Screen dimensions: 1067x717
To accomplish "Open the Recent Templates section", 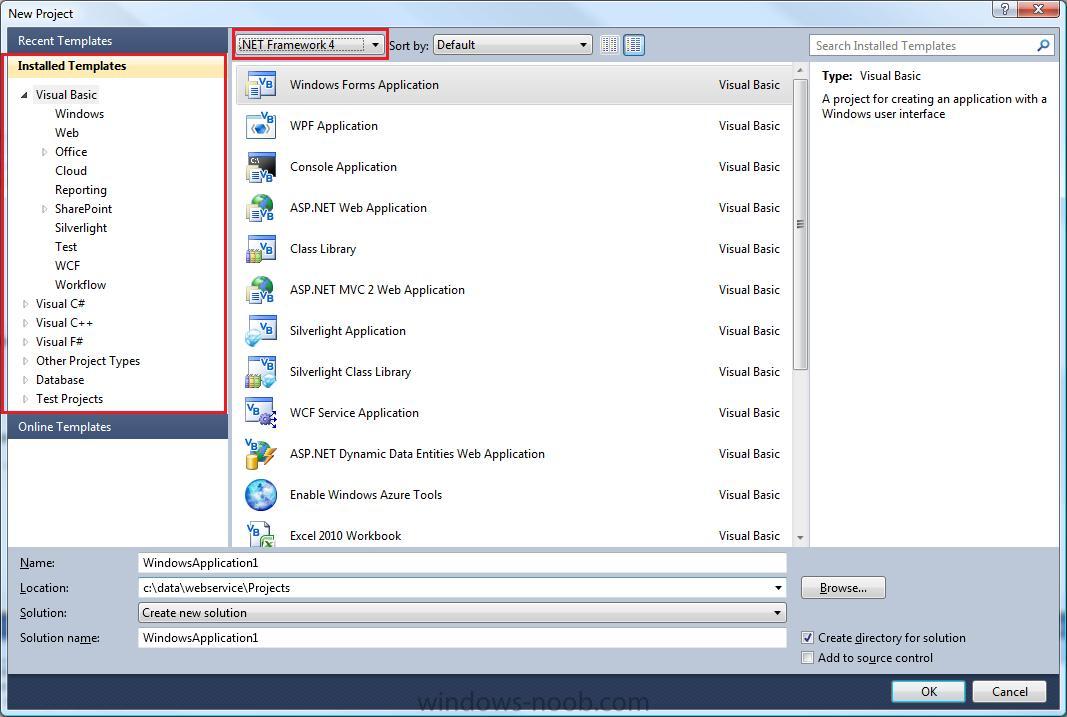I will tap(118, 41).
